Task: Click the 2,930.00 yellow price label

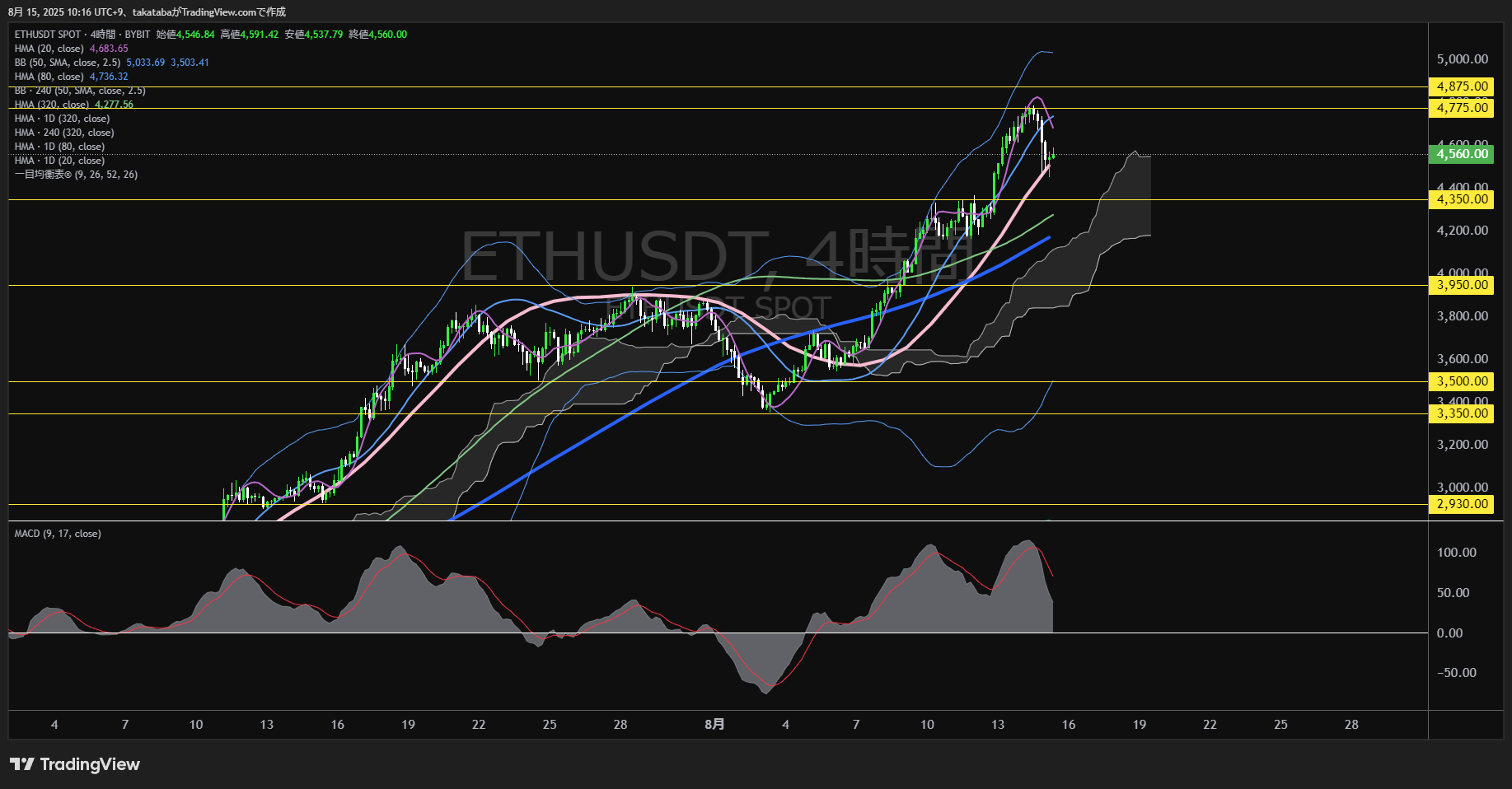Action: [x=1461, y=504]
